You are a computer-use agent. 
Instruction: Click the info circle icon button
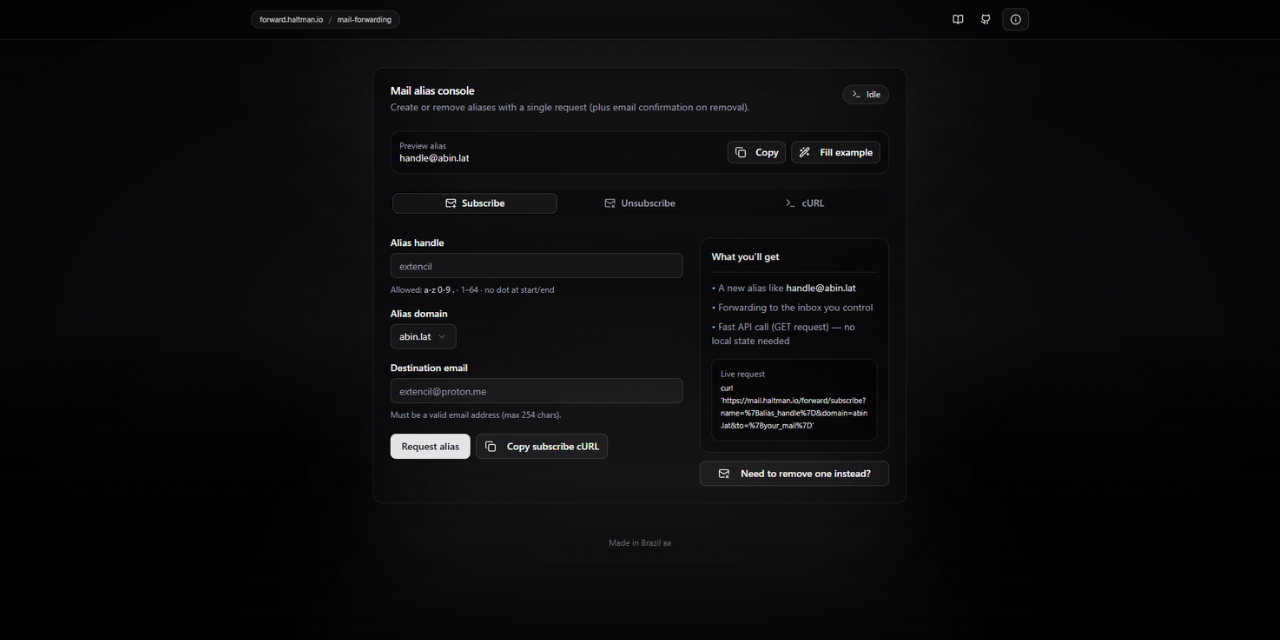pos(1015,19)
